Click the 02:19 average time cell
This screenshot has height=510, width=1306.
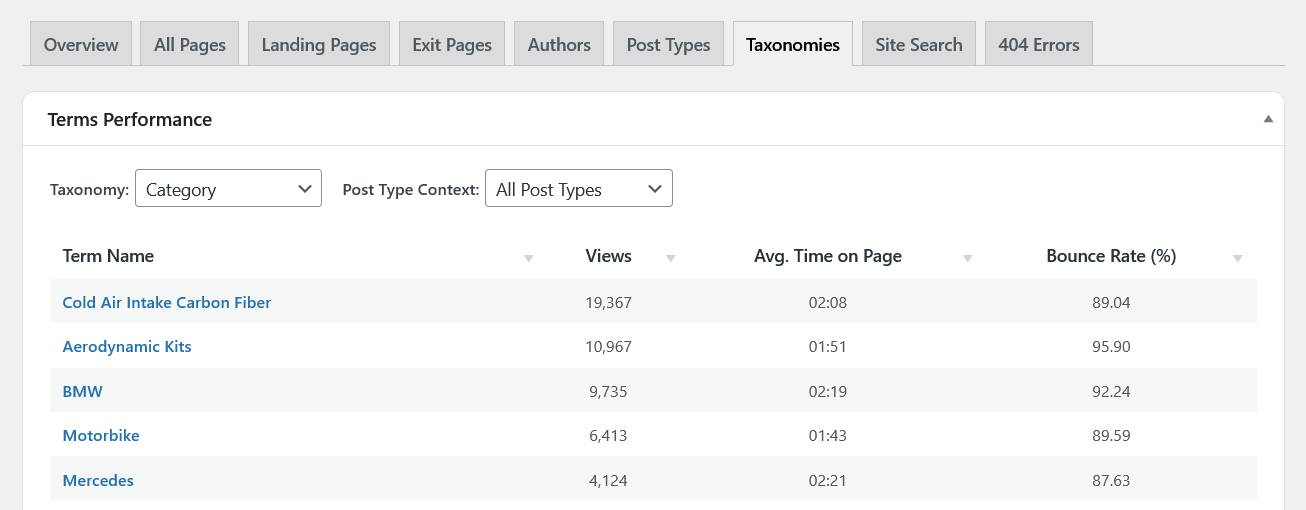pyautogui.click(x=828, y=391)
